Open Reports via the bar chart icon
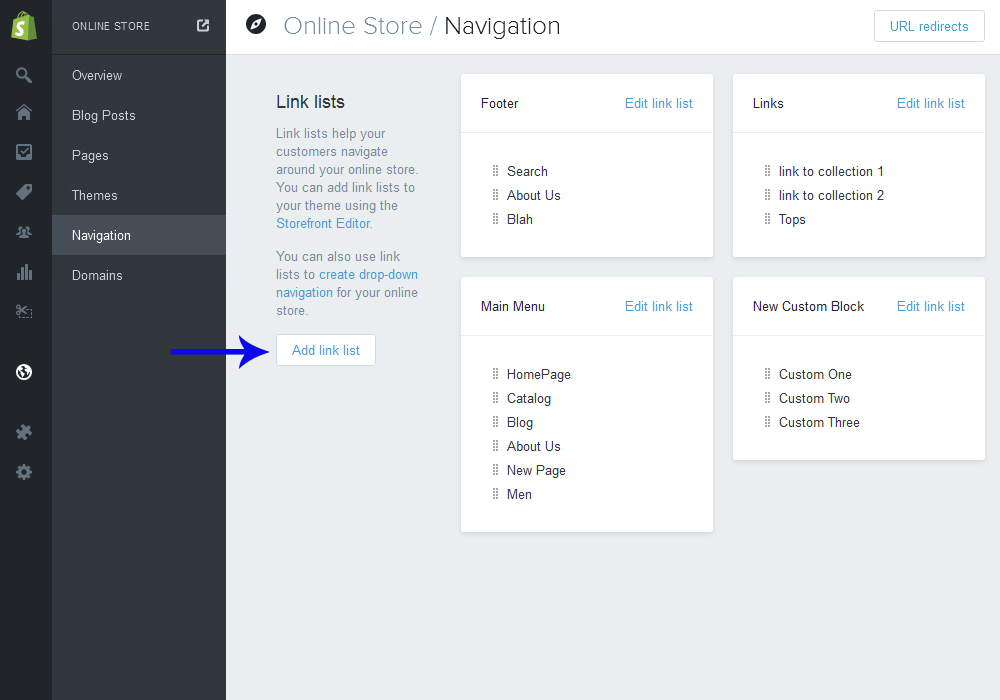The height and width of the screenshot is (700, 1000). click(x=24, y=272)
